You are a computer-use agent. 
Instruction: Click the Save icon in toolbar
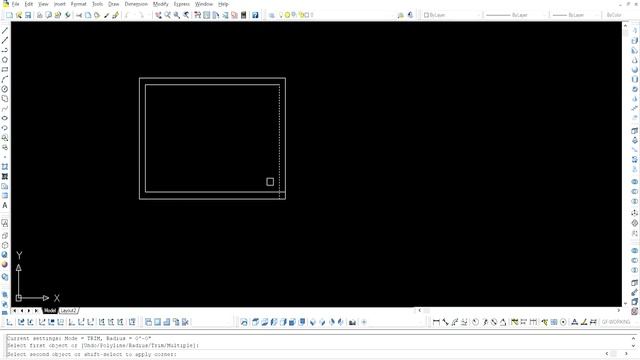28,15
